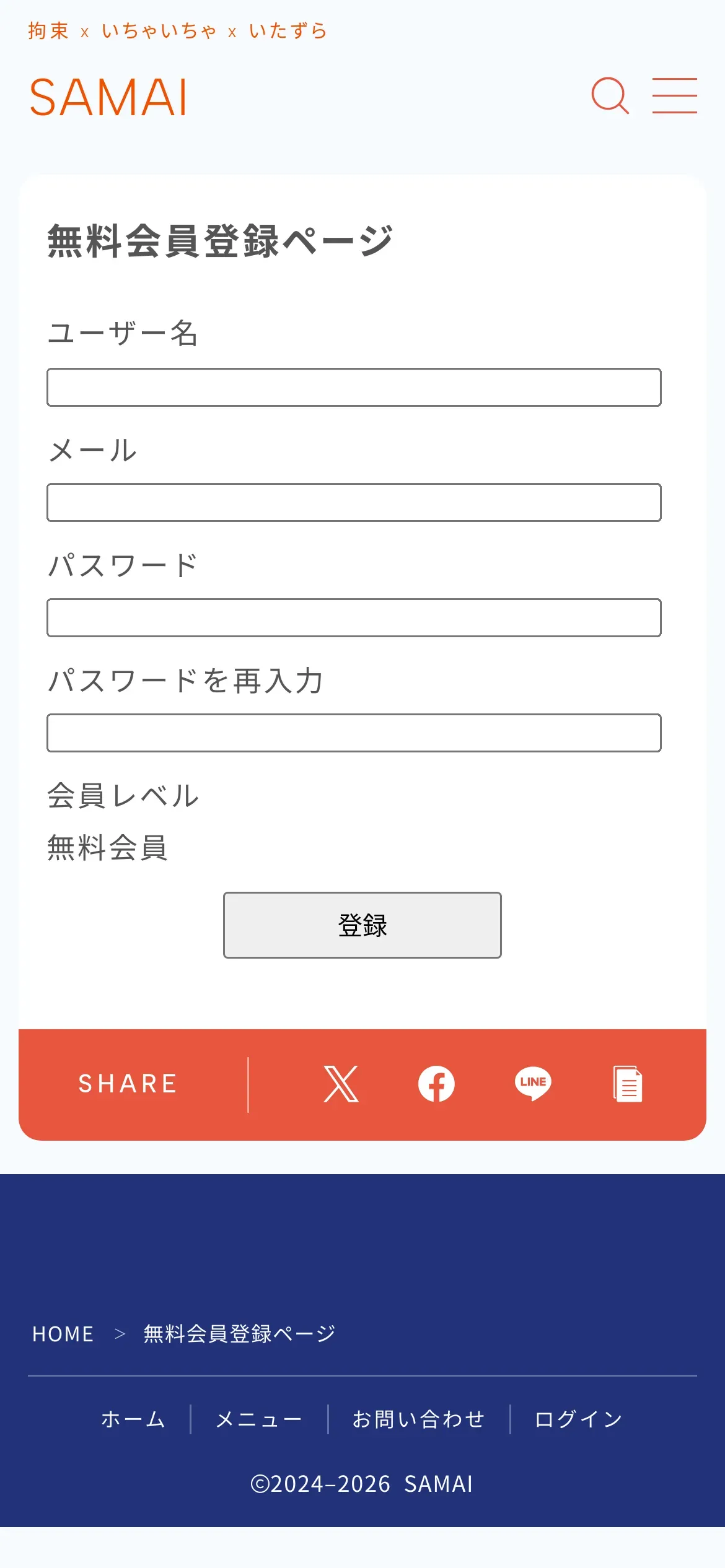Share page on Facebook
The width and height of the screenshot is (725, 1568).
point(436,1084)
